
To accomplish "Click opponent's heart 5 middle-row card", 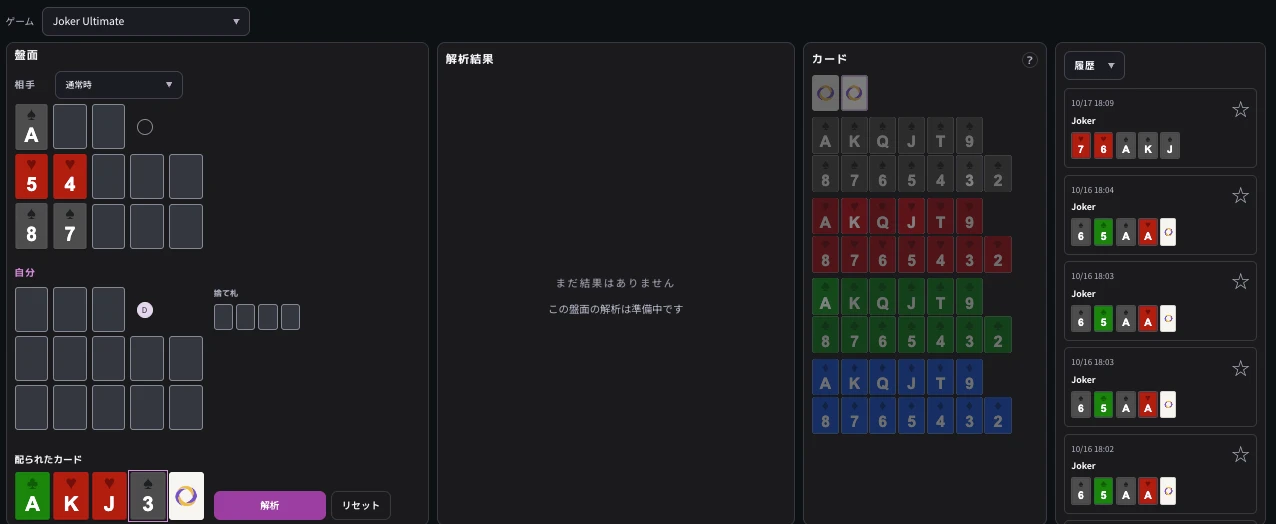I will (32, 177).
